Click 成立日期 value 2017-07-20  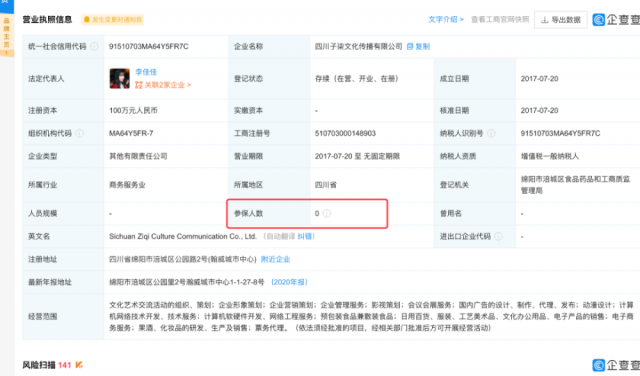point(539,78)
